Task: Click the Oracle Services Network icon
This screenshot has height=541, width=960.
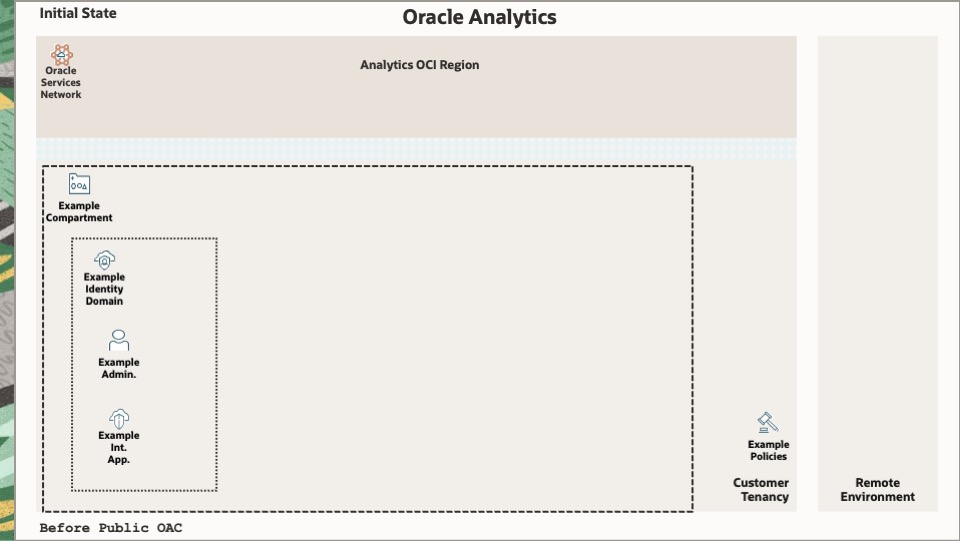Action: 62,54
